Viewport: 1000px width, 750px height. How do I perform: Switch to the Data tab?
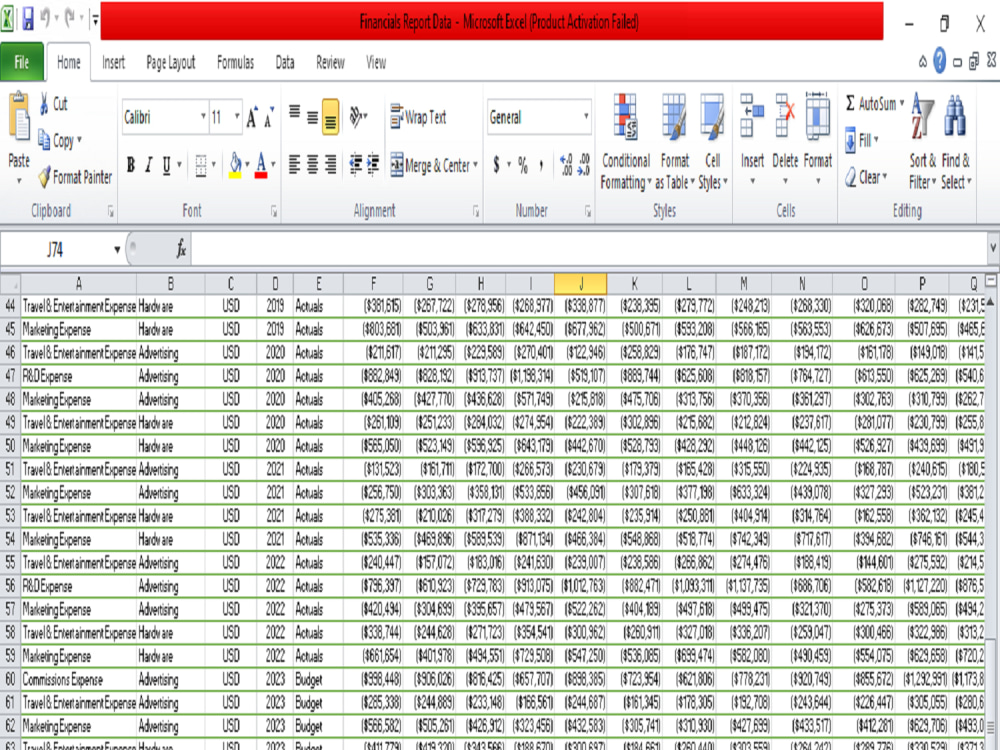[x=285, y=62]
